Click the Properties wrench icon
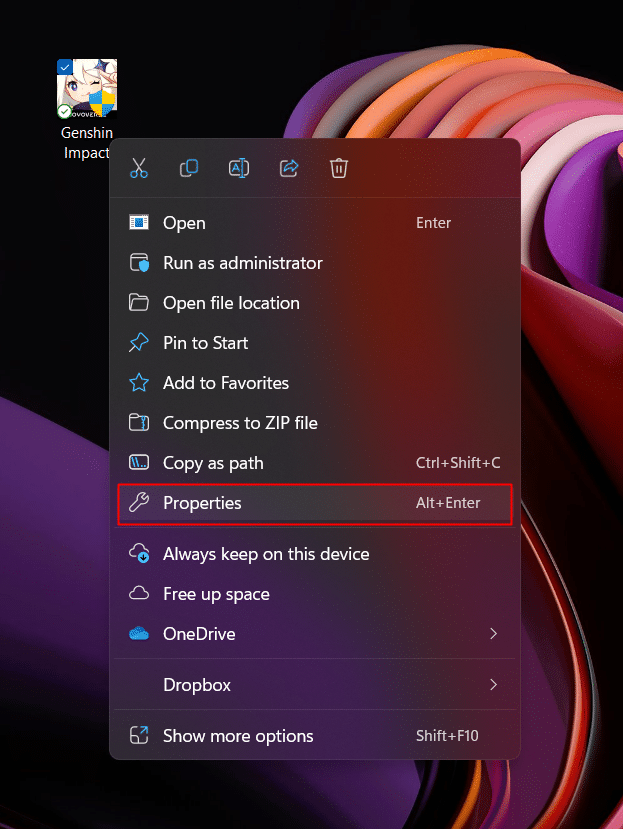 point(139,502)
